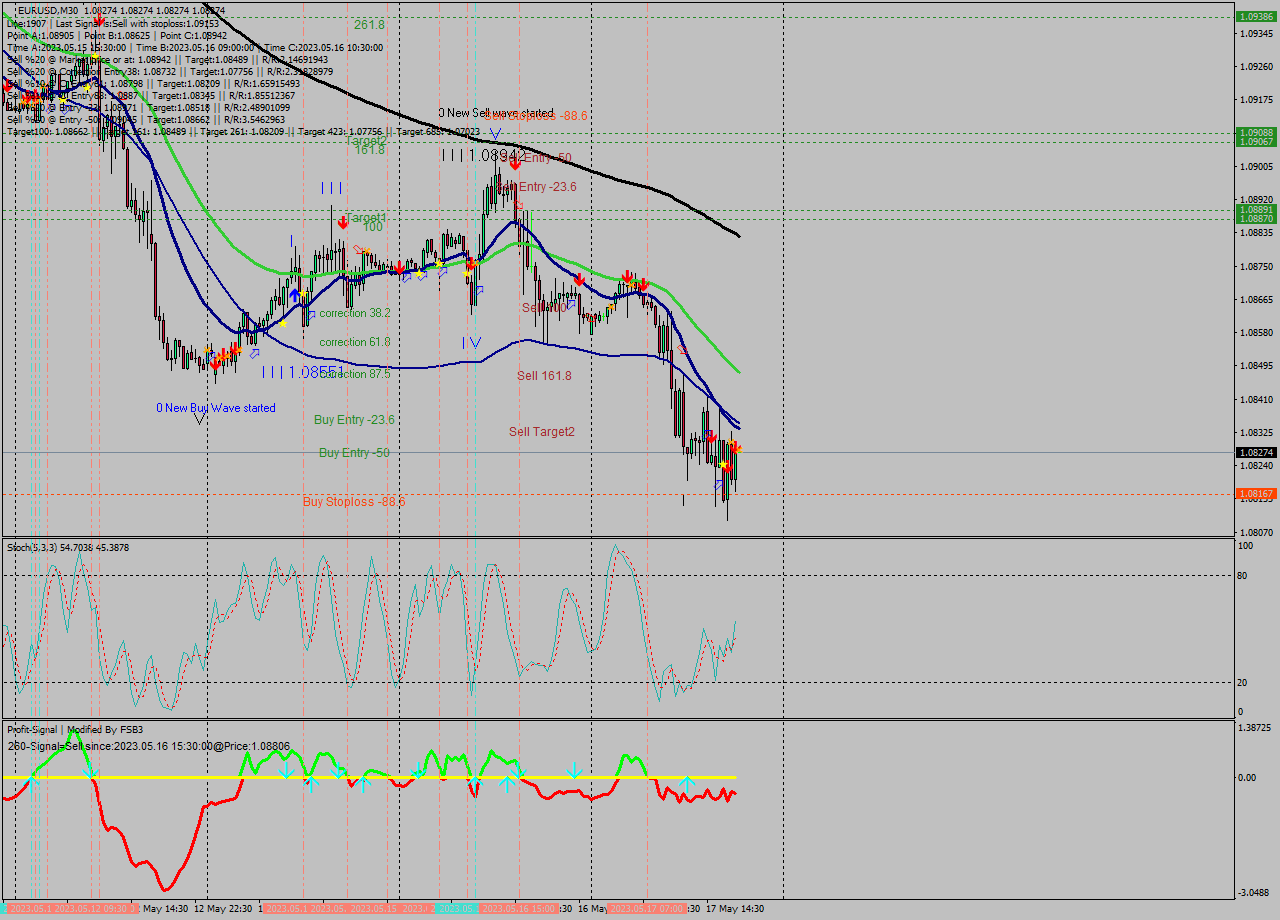Click the '260-Signal=Sell since' text line
The height and width of the screenshot is (920, 1280).
click(148, 746)
